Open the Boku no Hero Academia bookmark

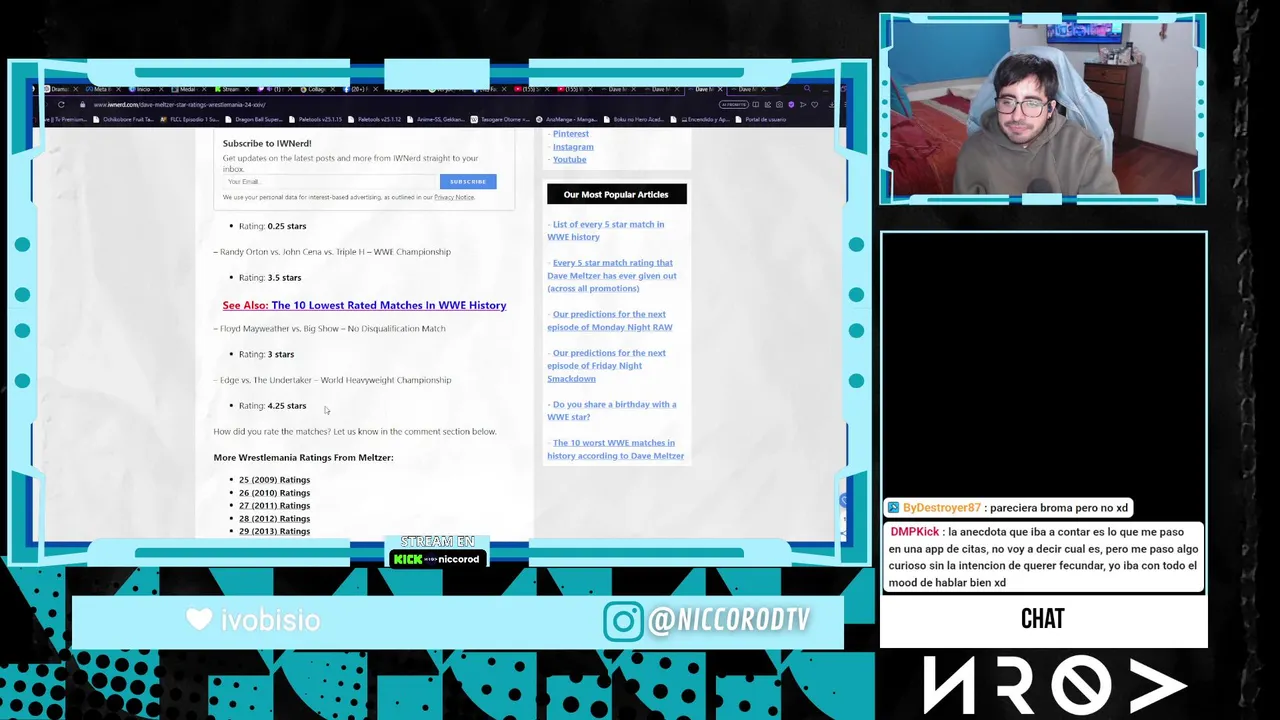pos(634,119)
